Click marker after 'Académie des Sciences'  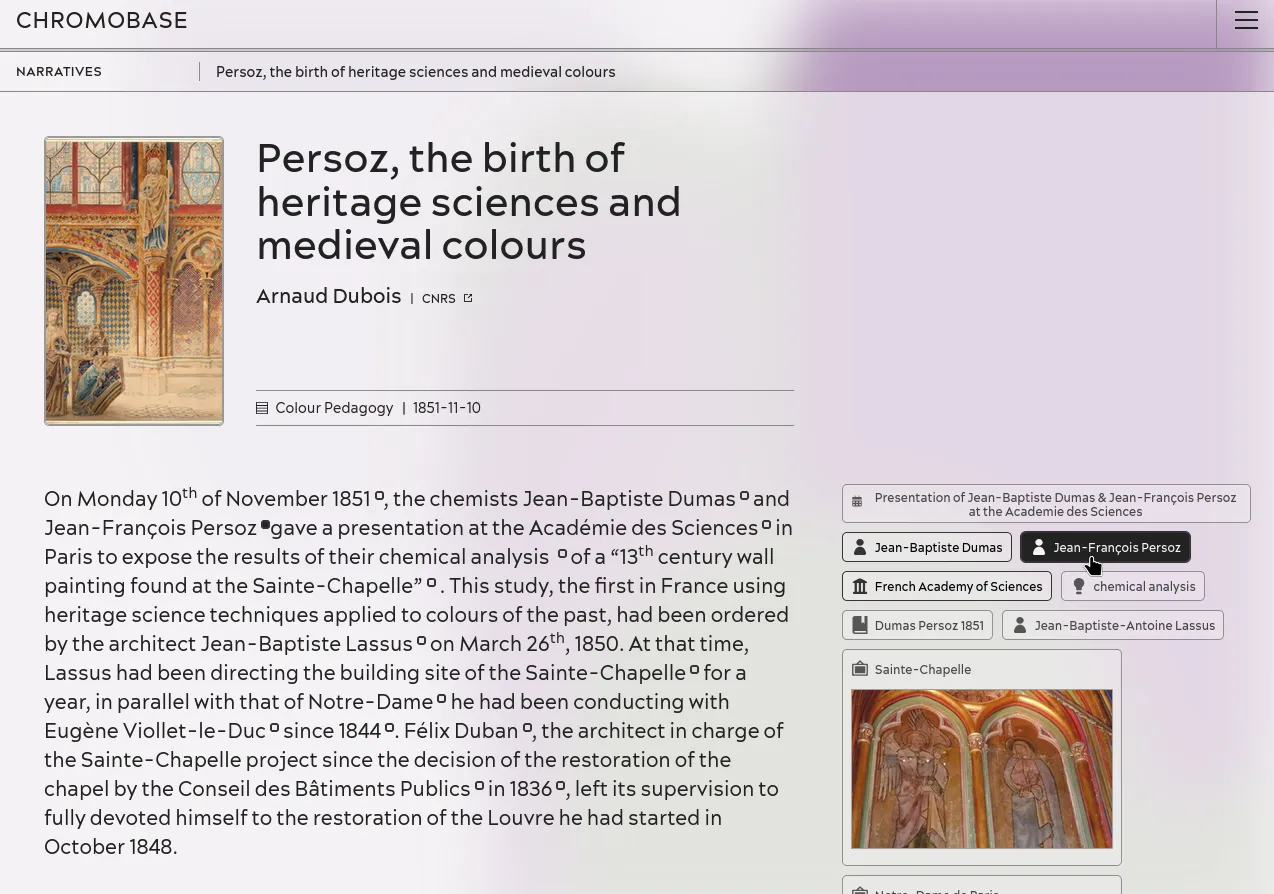tap(767, 525)
